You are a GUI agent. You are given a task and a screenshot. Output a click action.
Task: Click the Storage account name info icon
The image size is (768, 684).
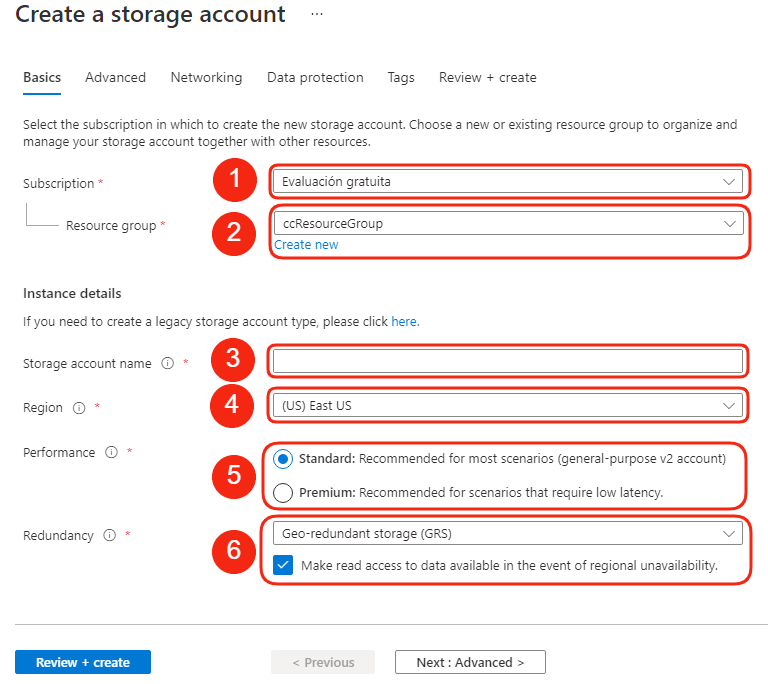(x=168, y=363)
